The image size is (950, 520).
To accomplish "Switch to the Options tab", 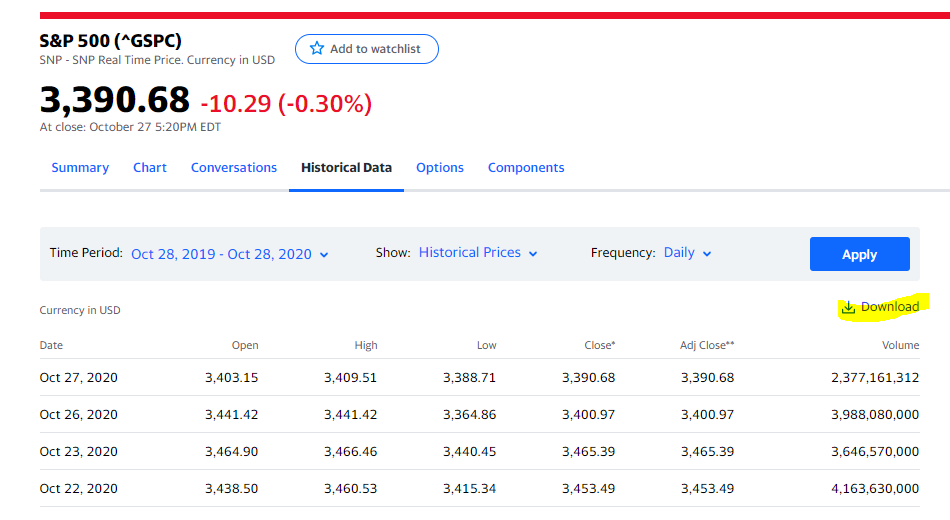I will (440, 168).
